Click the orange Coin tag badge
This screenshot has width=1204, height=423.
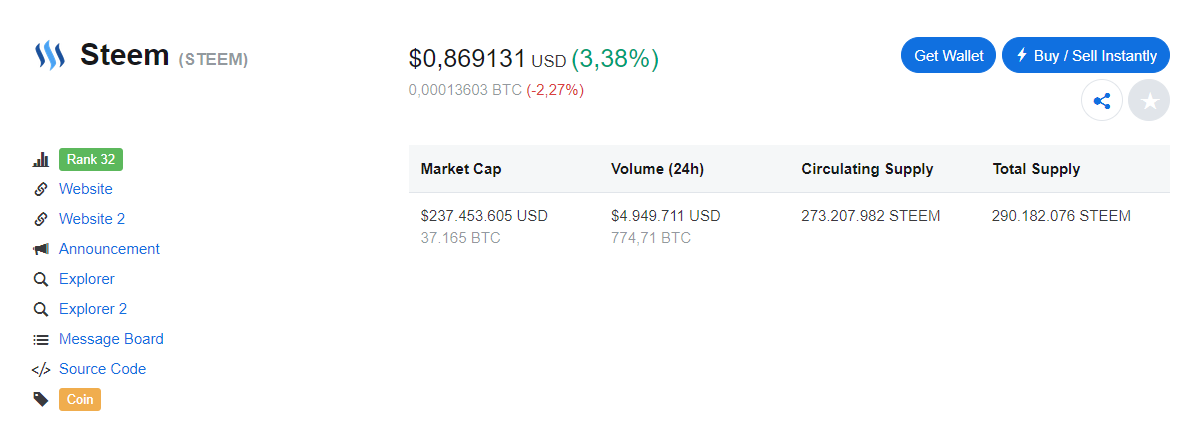click(x=80, y=399)
